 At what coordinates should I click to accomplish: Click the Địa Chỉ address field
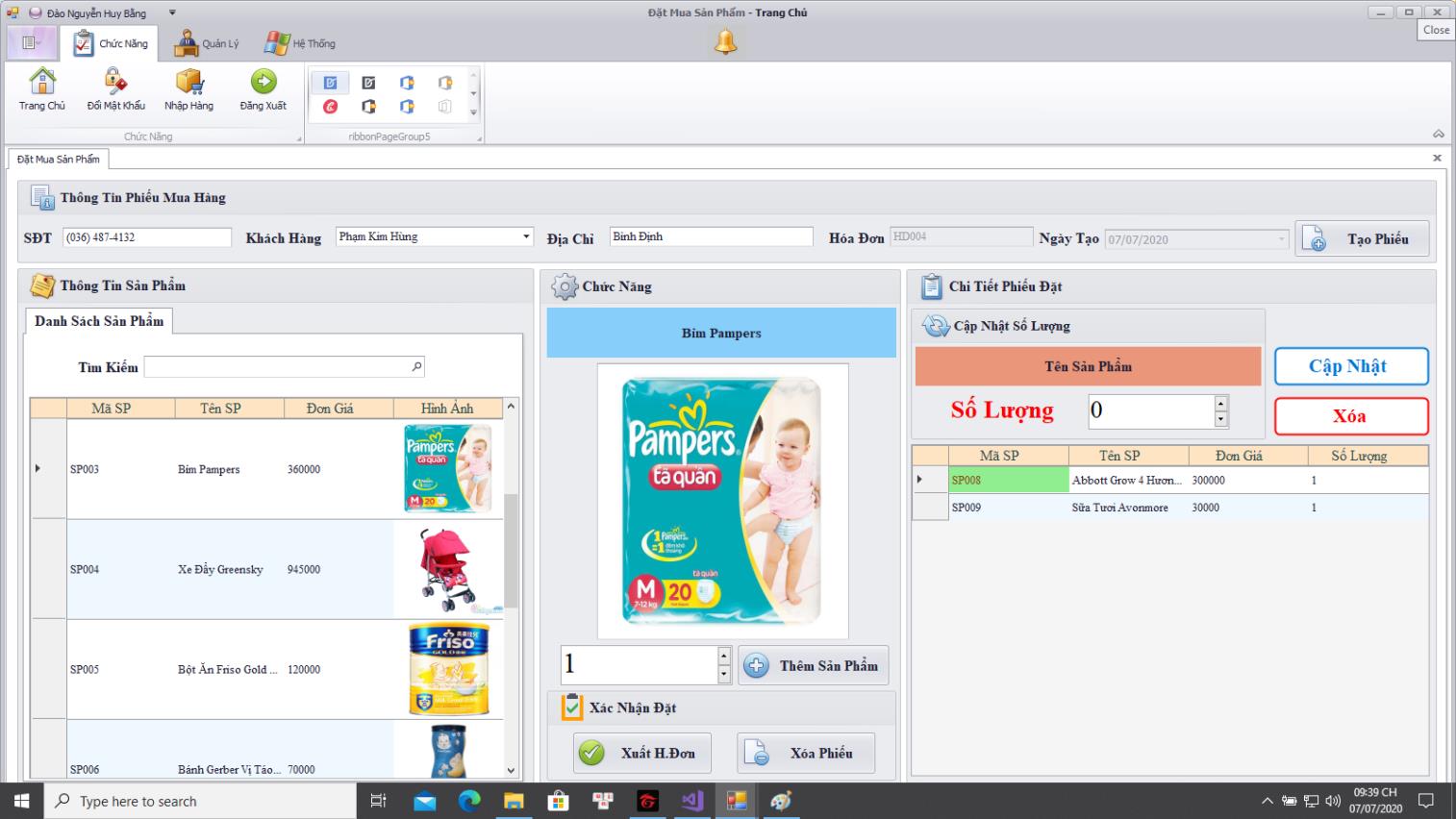pos(712,236)
